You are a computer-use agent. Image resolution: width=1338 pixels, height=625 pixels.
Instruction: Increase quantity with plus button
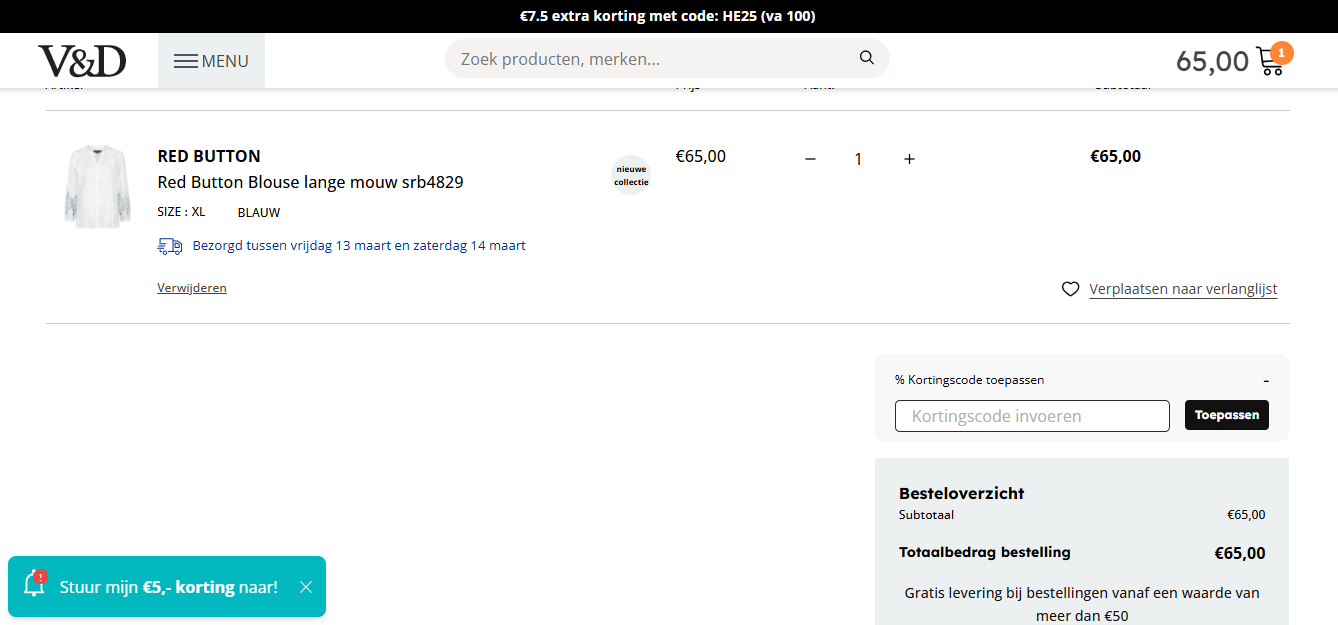(x=909, y=159)
